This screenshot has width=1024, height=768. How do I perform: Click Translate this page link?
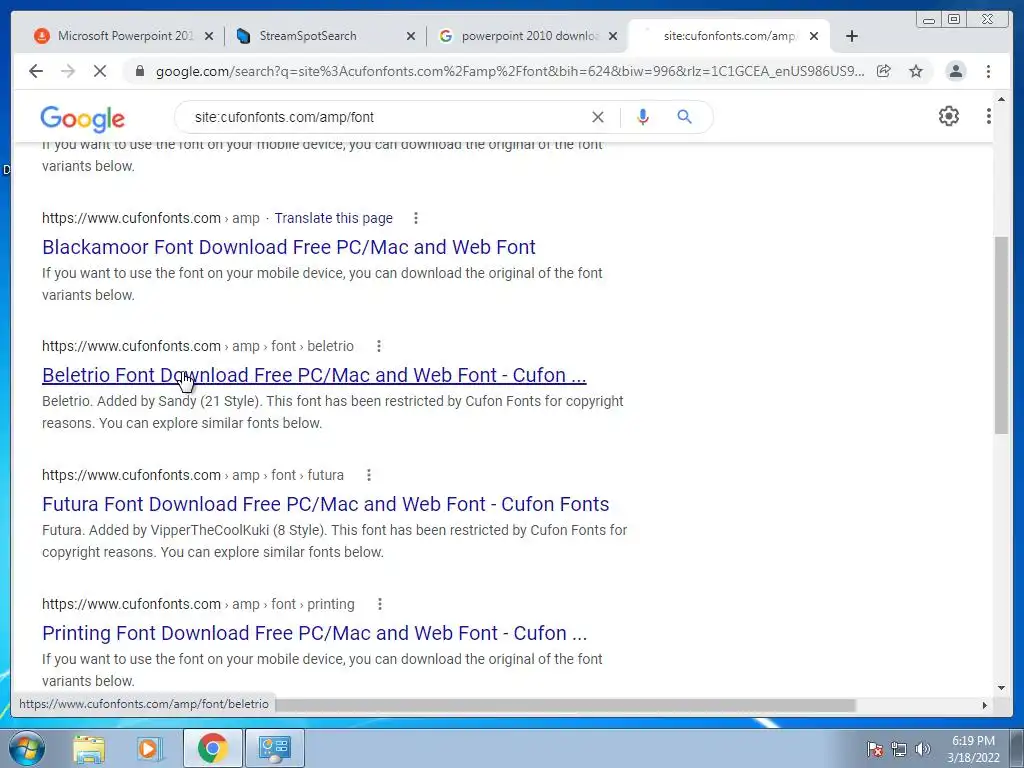[334, 218]
